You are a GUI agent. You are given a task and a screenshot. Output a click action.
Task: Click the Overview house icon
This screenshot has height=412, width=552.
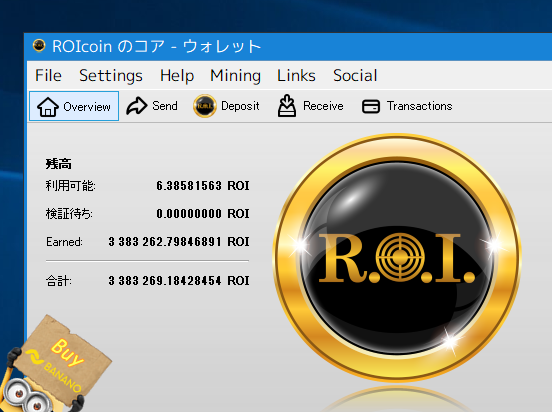coord(48,106)
